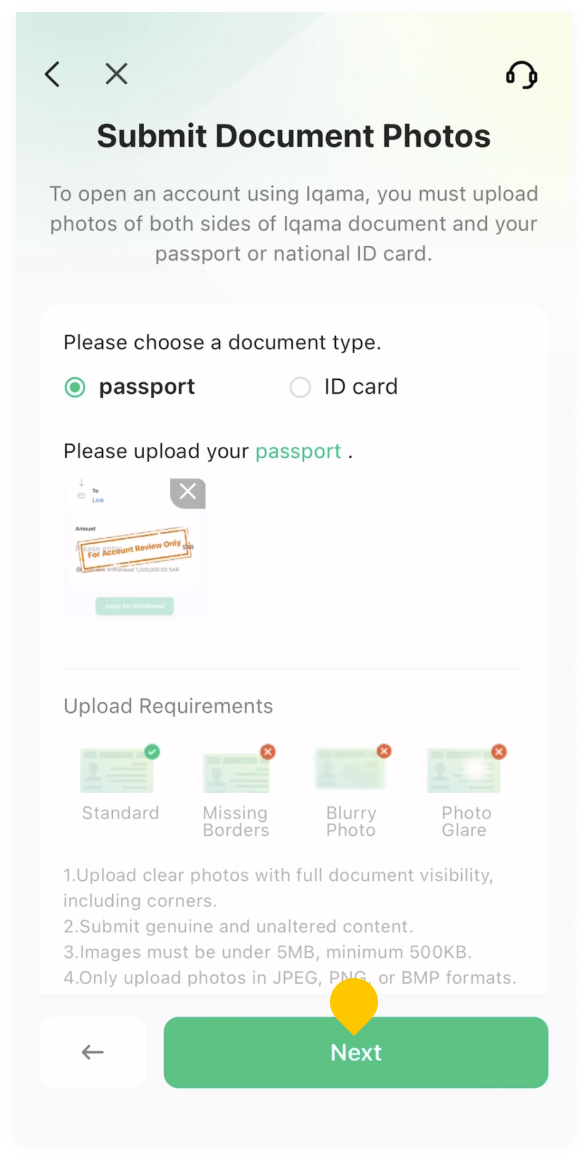Tap the Standard example card image

coord(117,770)
